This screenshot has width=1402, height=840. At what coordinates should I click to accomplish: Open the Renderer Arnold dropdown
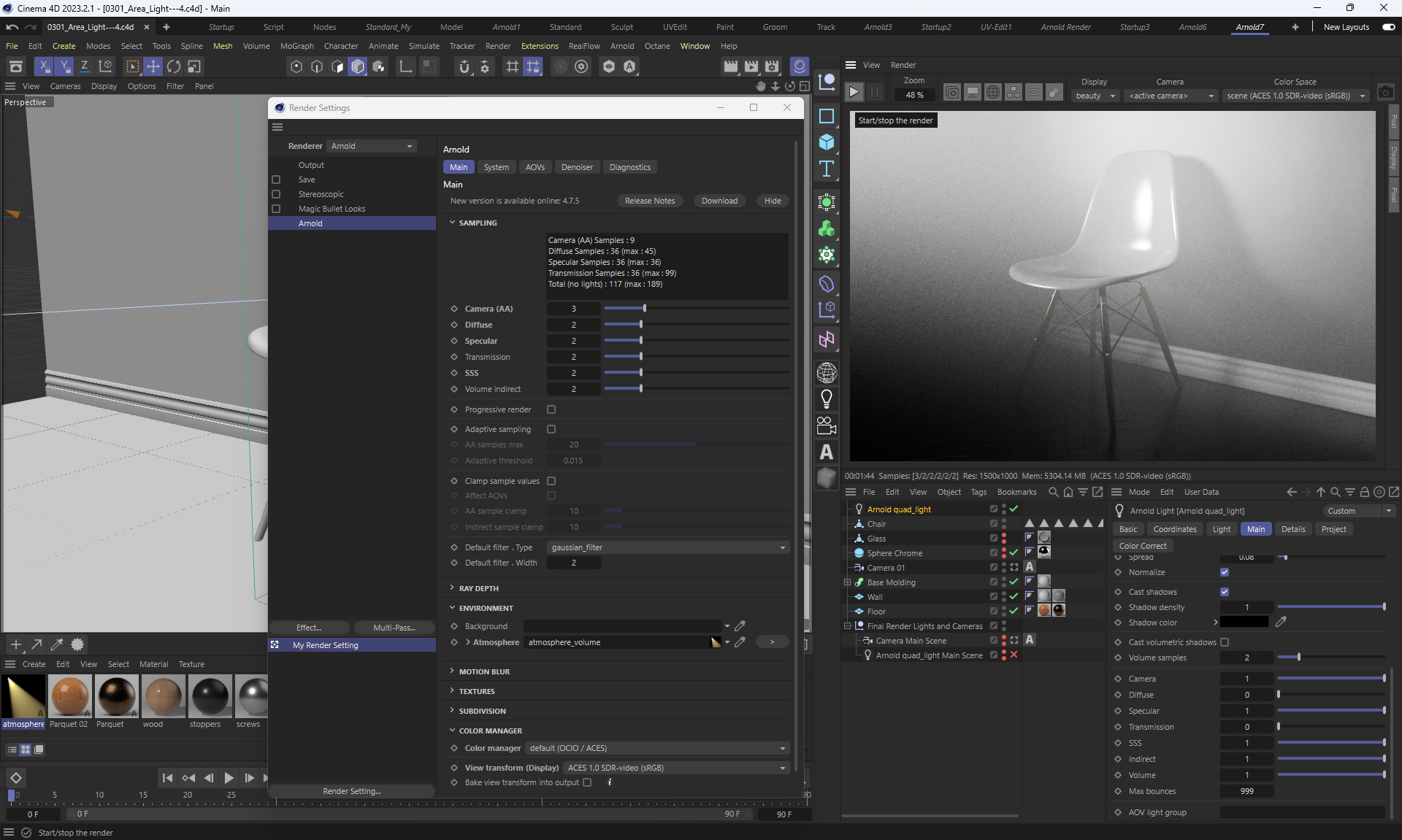[372, 146]
